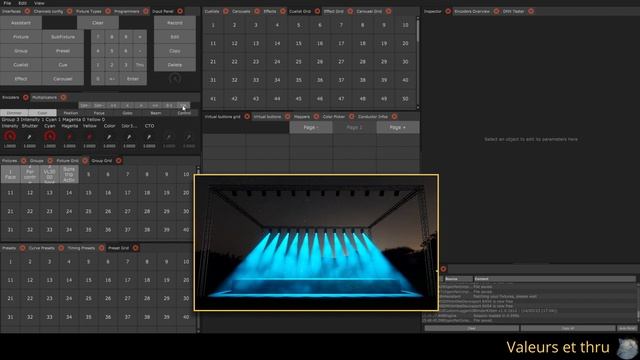Close the Conductor Infos tab icon
The height and width of the screenshot is (360, 640).
click(394, 117)
